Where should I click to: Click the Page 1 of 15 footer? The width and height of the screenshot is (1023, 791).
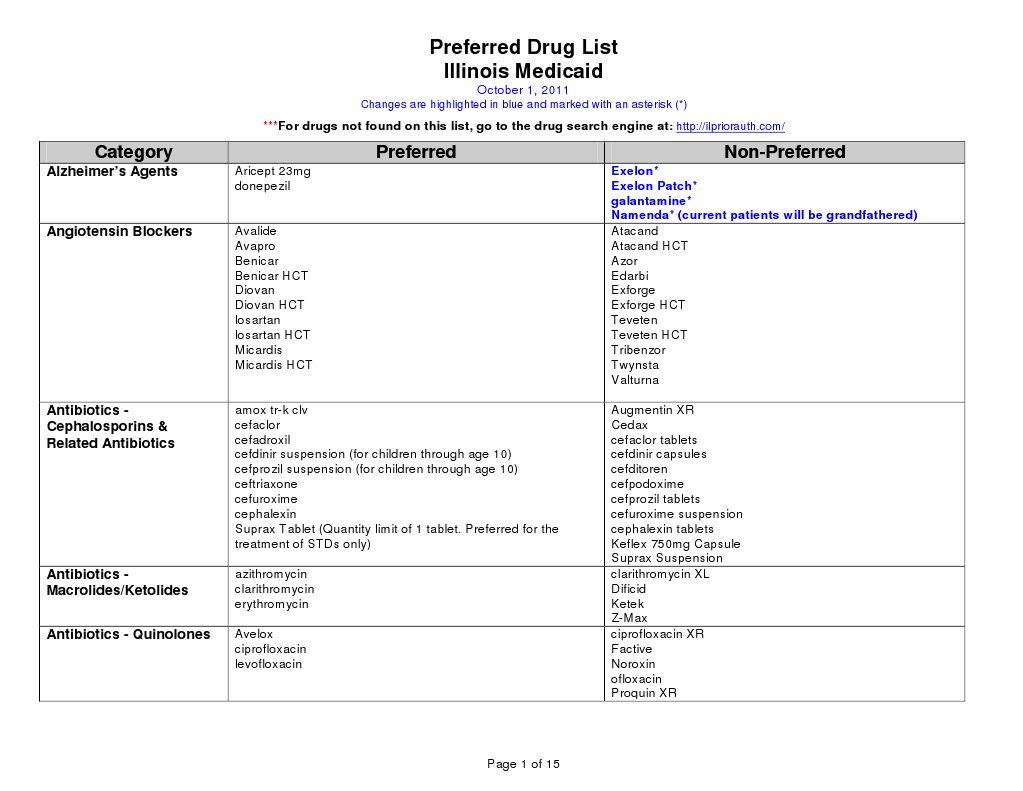[x=522, y=763]
